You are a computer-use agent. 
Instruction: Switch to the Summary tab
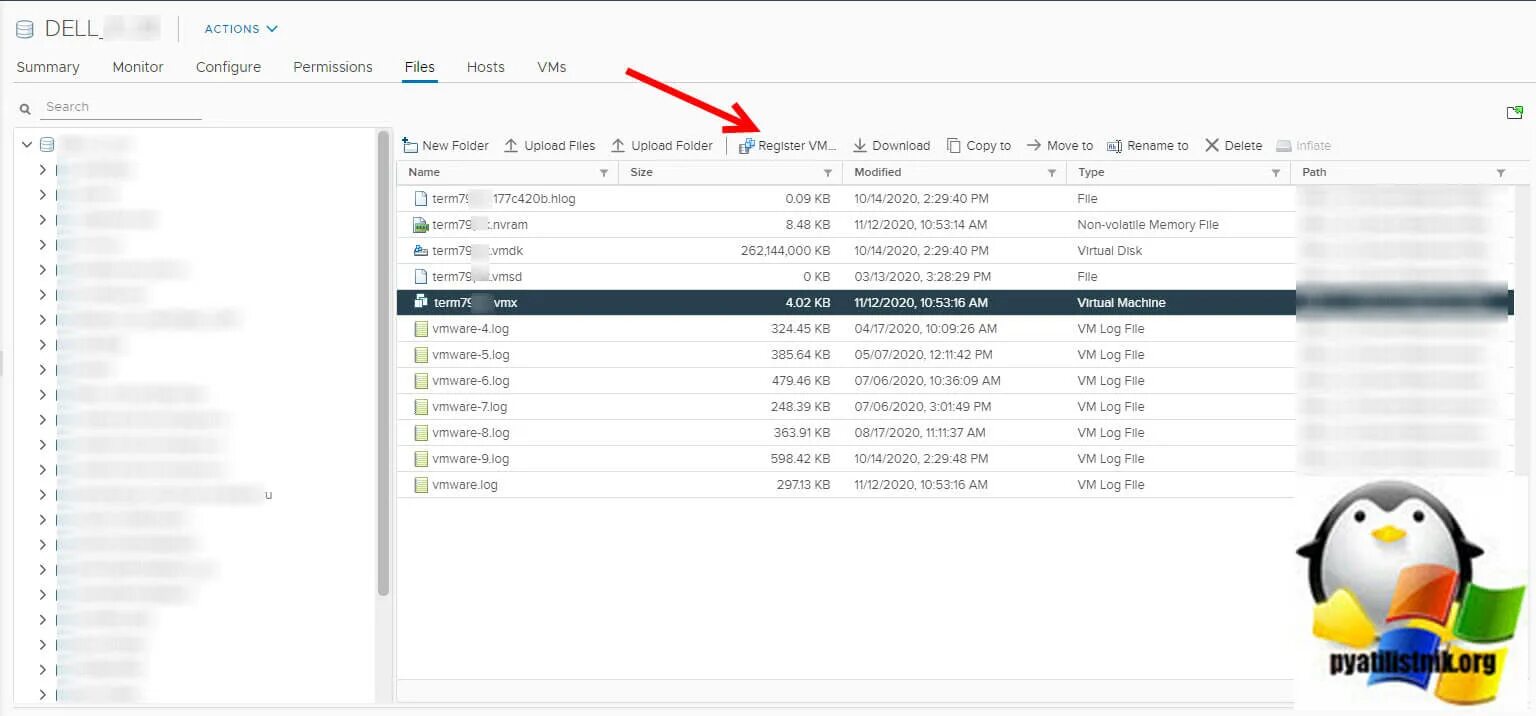click(48, 67)
